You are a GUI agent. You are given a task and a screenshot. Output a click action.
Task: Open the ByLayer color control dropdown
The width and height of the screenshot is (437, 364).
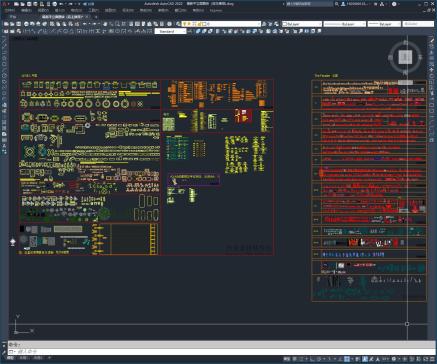[301, 24]
